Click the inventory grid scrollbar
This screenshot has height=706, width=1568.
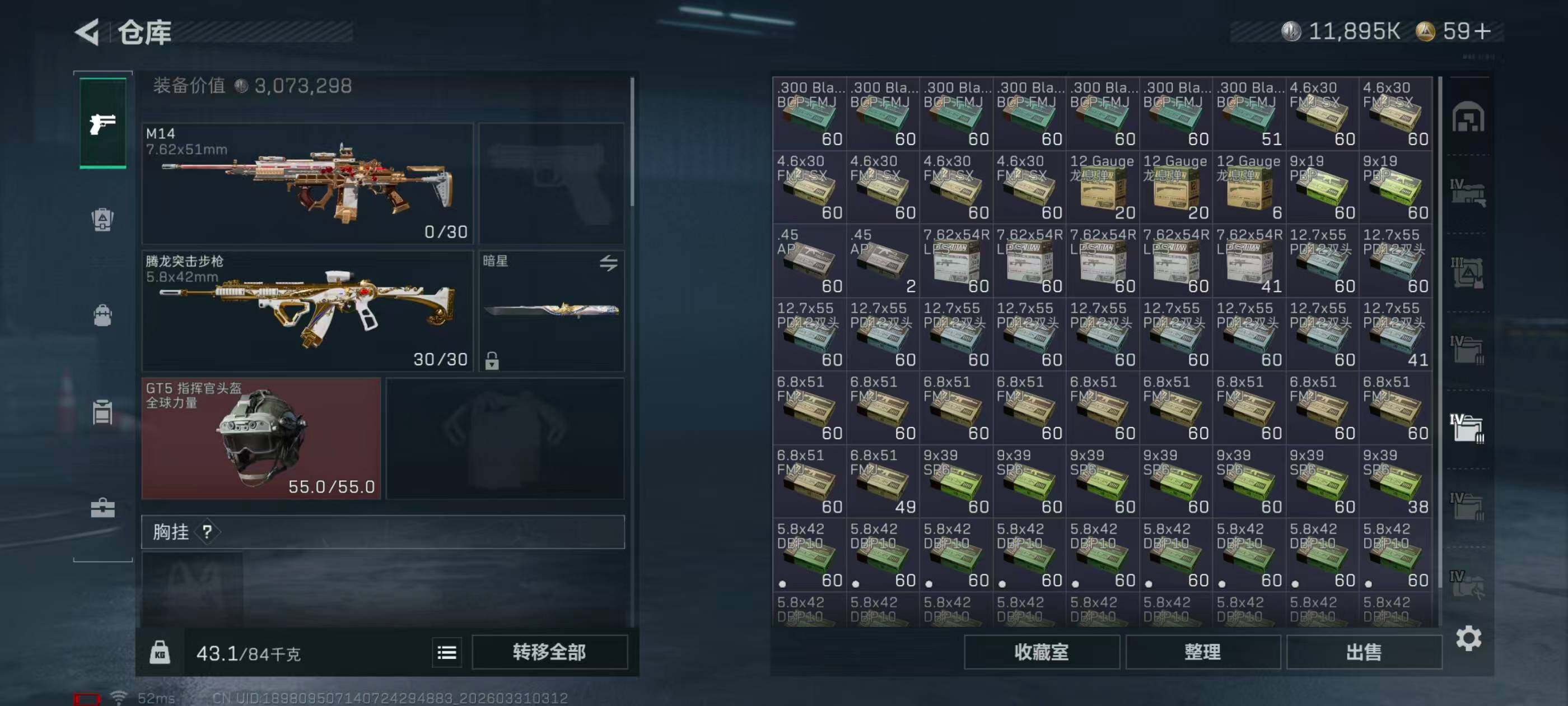point(1440,332)
